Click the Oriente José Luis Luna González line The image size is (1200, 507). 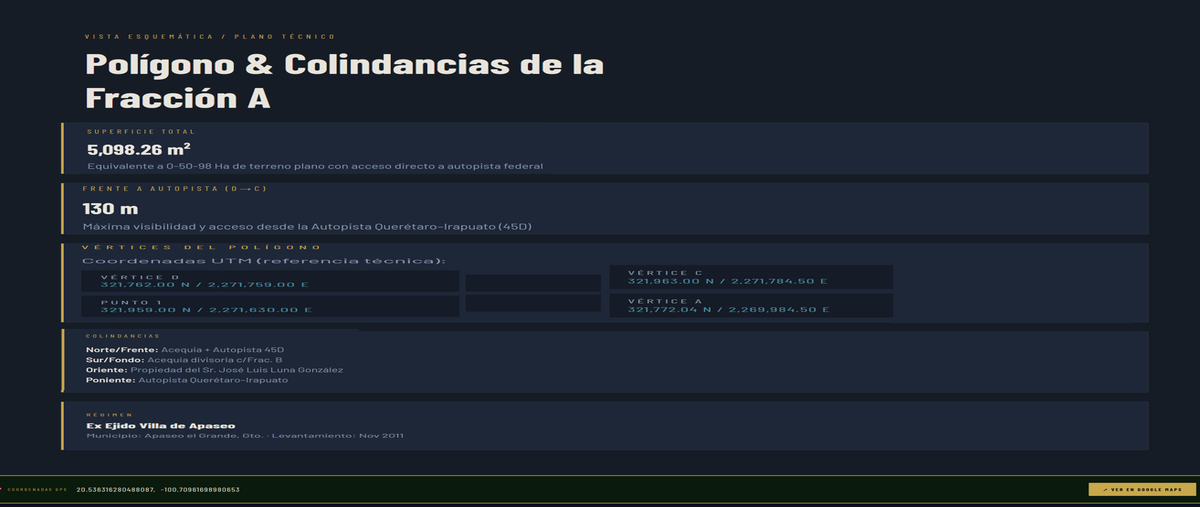(x=215, y=370)
